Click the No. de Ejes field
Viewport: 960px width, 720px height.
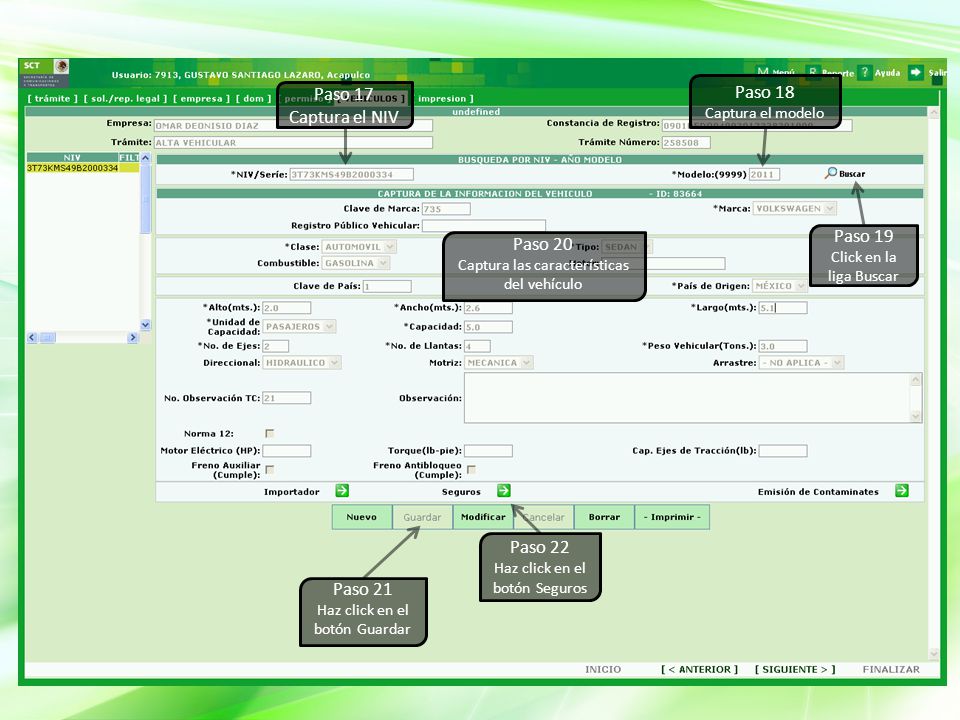click(276, 346)
